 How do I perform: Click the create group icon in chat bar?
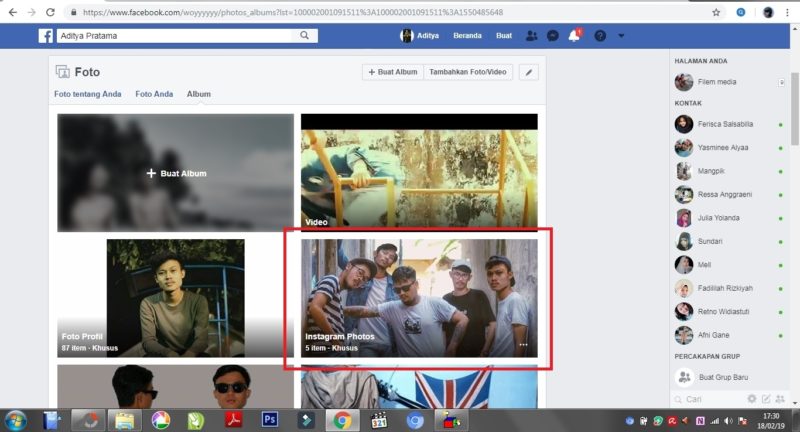[x=780, y=399]
